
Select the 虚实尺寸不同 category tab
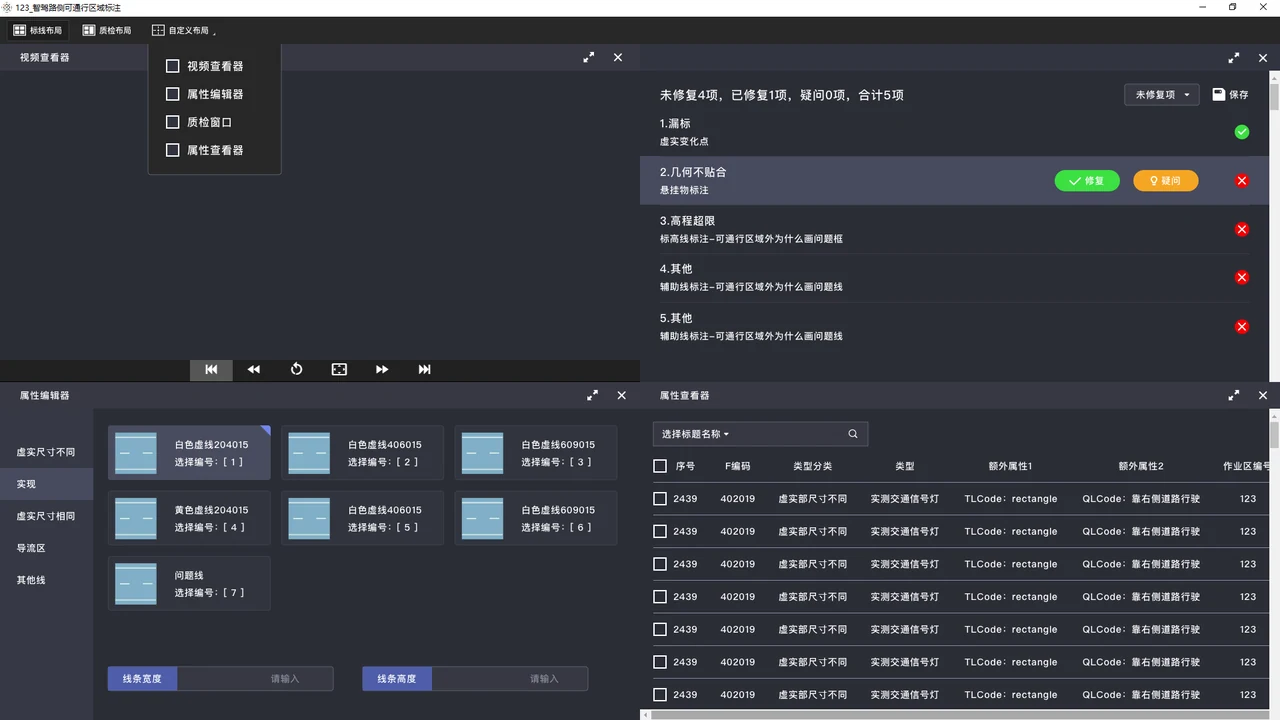click(x=46, y=452)
